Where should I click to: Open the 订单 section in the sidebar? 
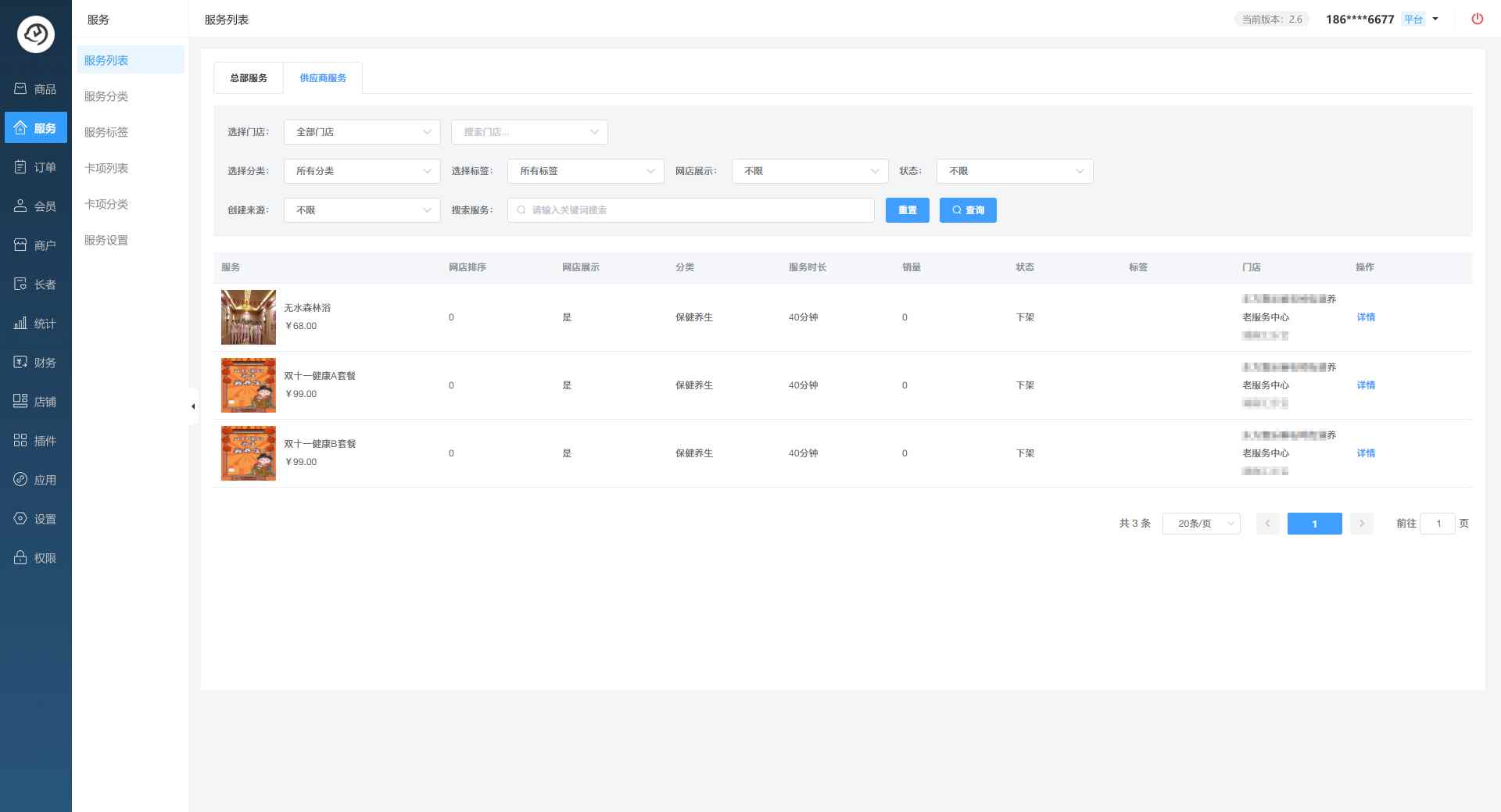point(36,167)
